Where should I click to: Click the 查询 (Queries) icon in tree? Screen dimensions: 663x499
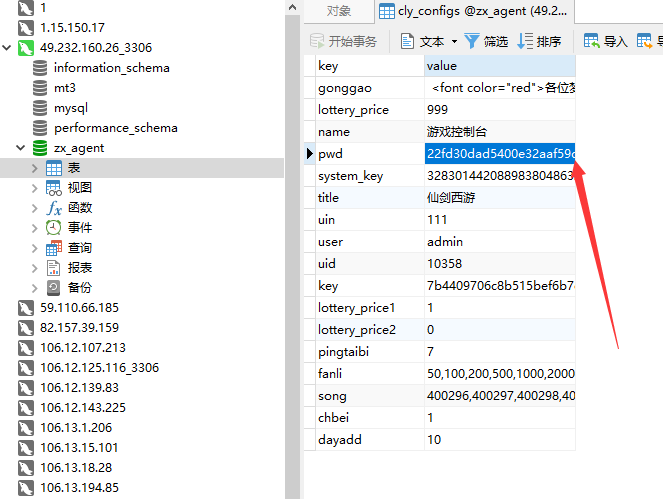[x=54, y=248]
